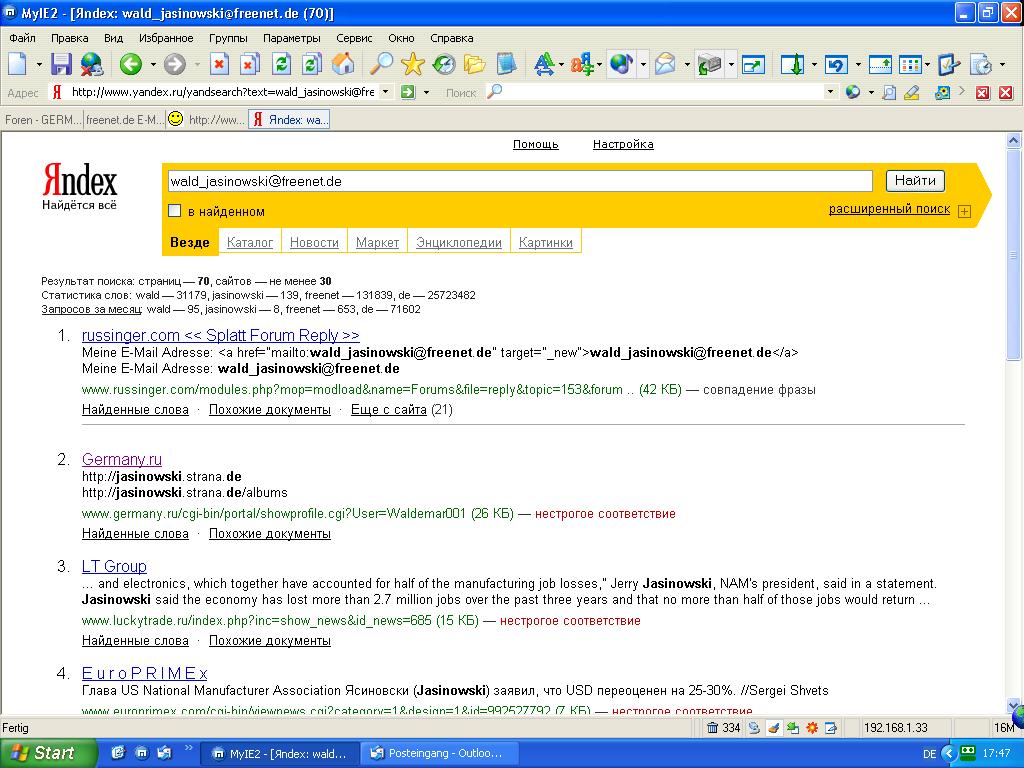Open the Windows Start menu

48,753
